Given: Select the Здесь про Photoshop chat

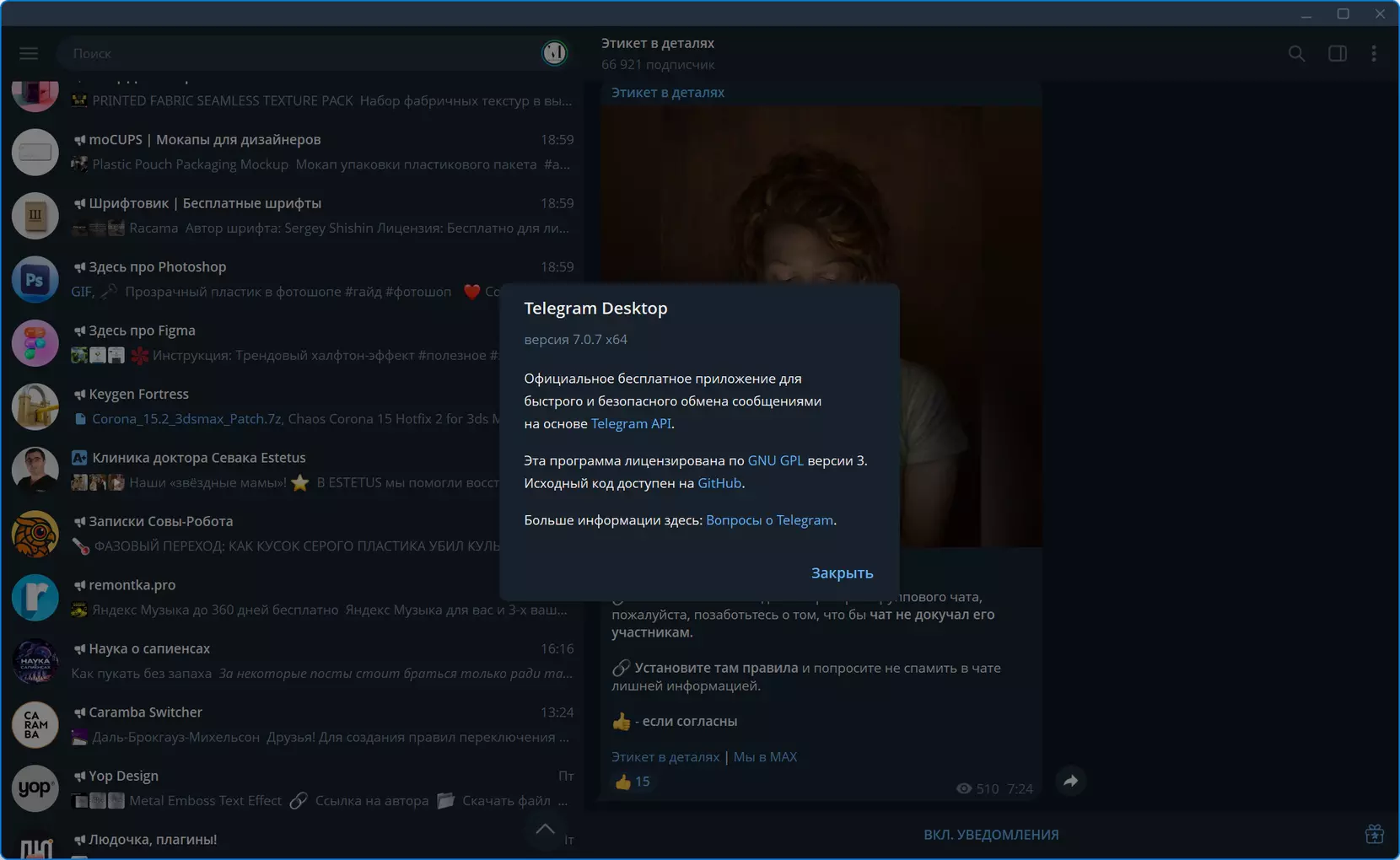Looking at the screenshot, I should [x=293, y=279].
